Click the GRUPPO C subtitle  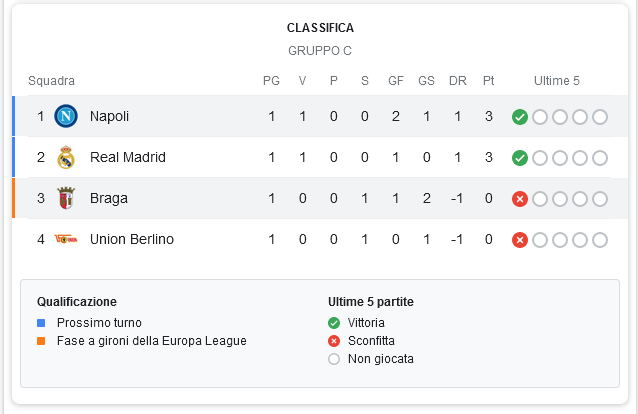tap(320, 51)
